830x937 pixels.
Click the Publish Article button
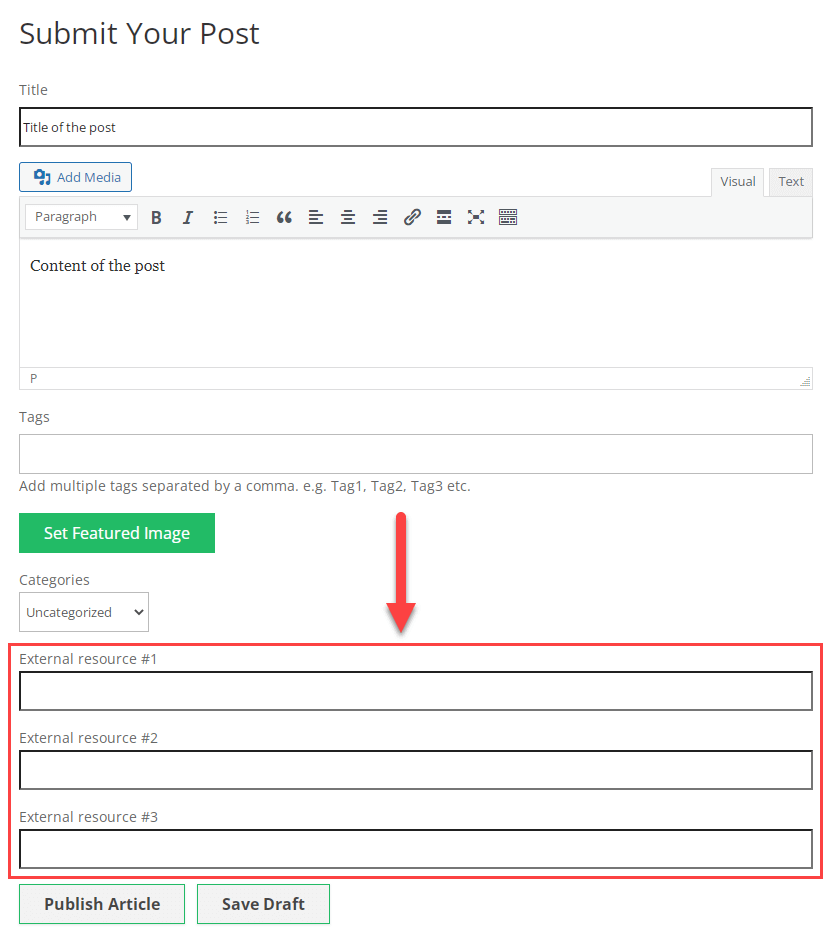point(102,904)
